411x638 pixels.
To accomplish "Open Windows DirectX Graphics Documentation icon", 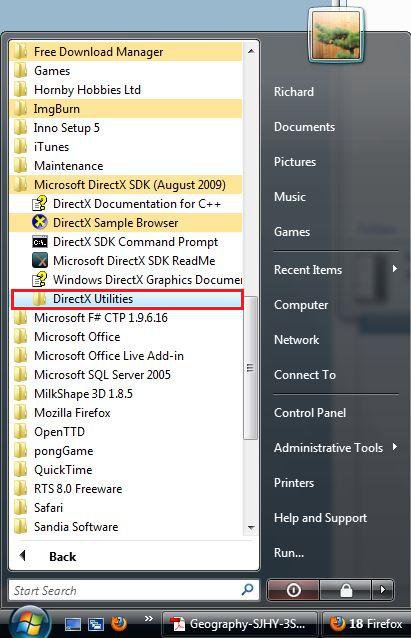I will tap(39, 280).
